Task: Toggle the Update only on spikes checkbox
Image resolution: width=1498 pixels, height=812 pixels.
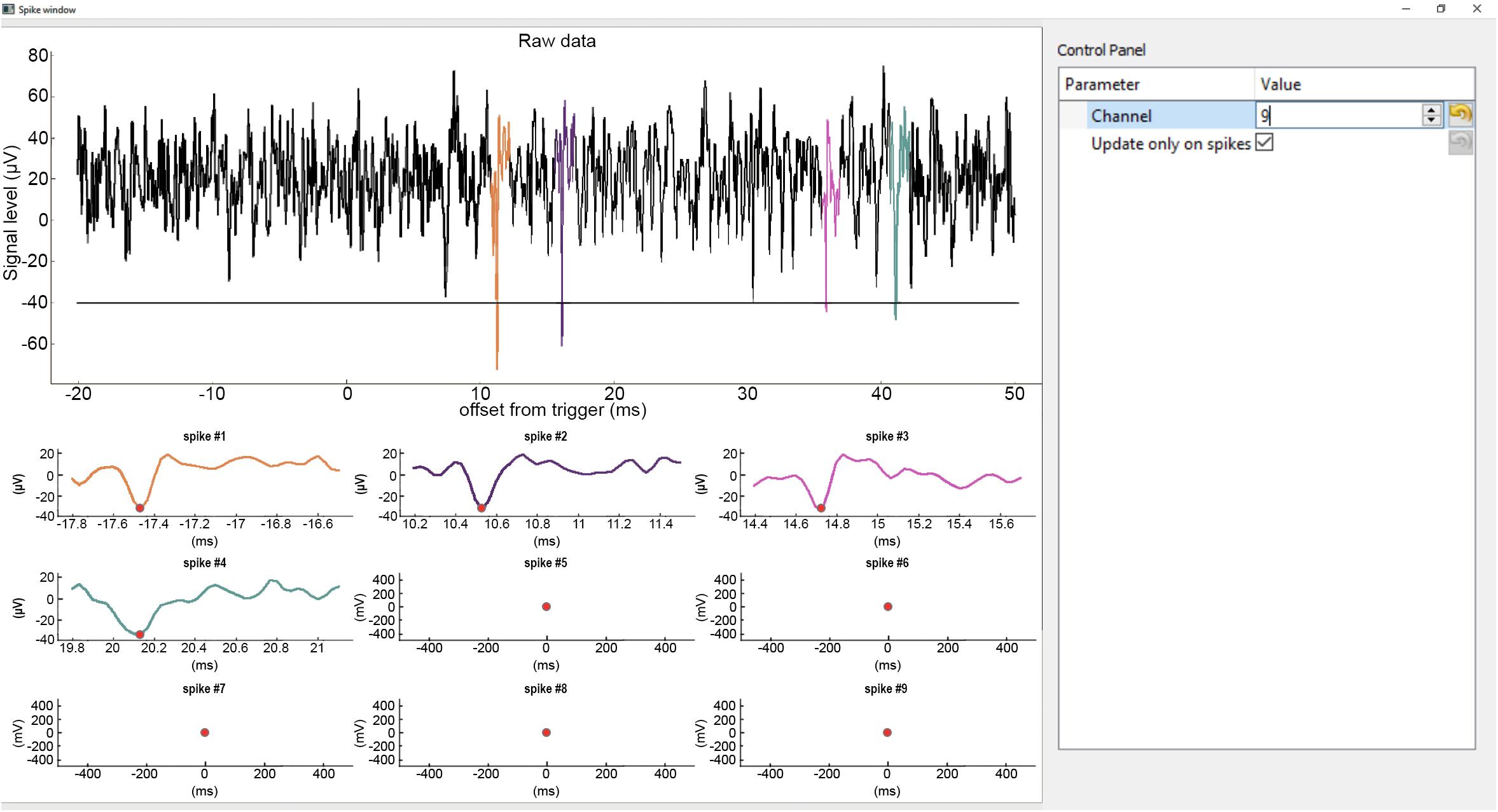Action: (x=1264, y=142)
